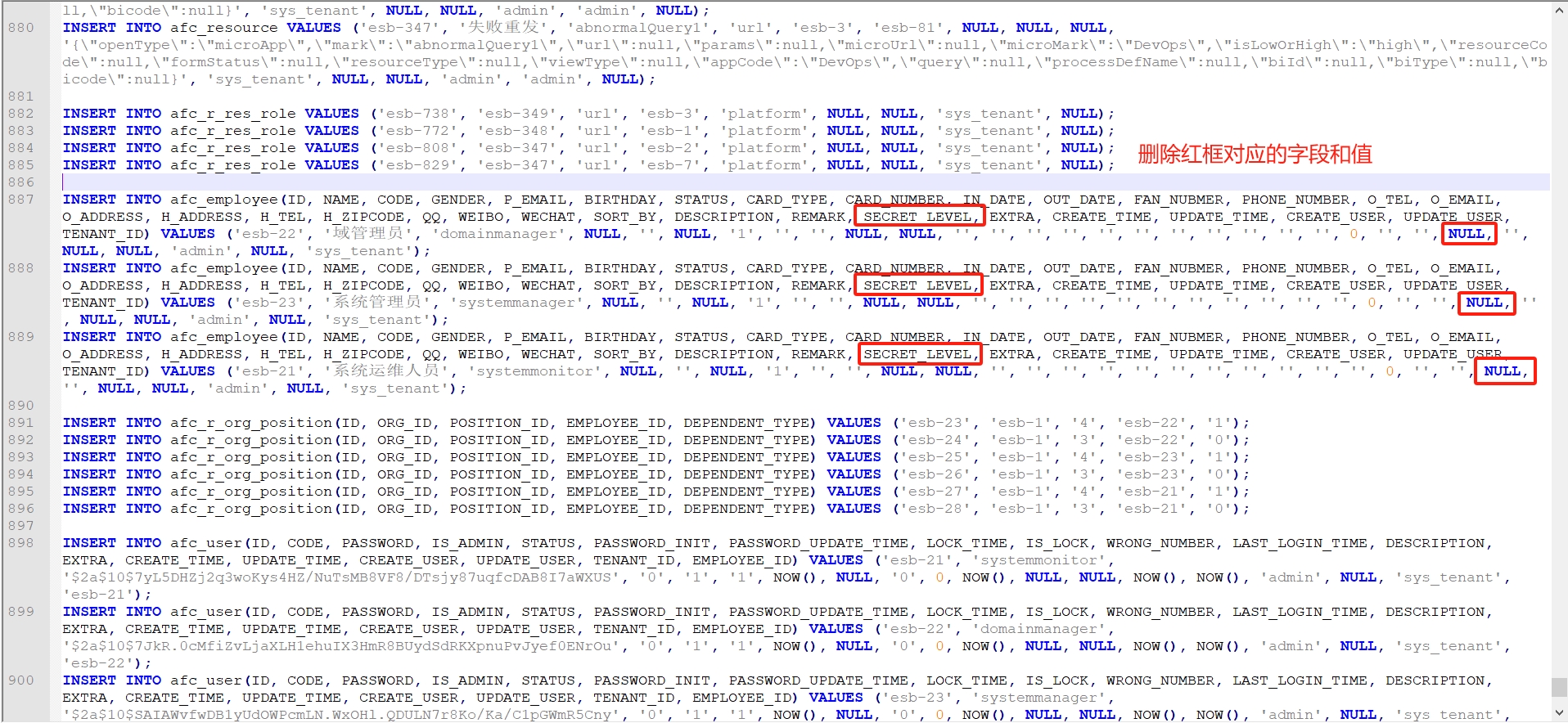Click line number 891 in the gutter
Viewport: 1568px width, 723px height.
tap(21, 423)
